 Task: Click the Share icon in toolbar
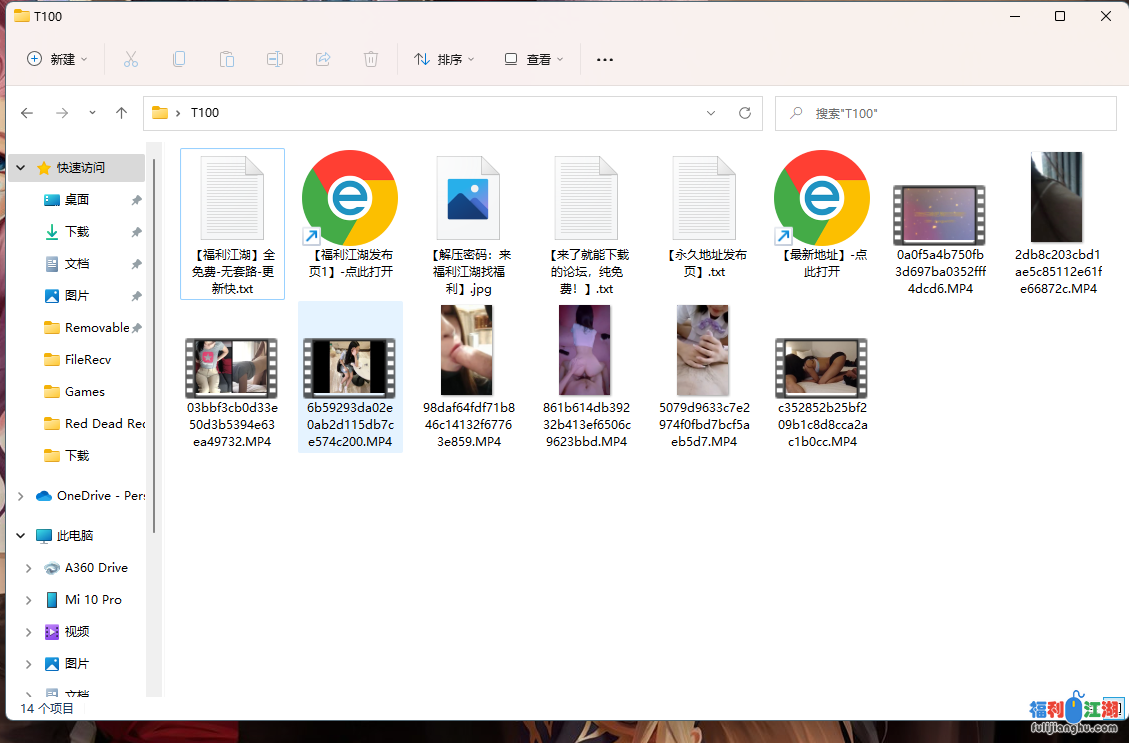[x=323, y=59]
